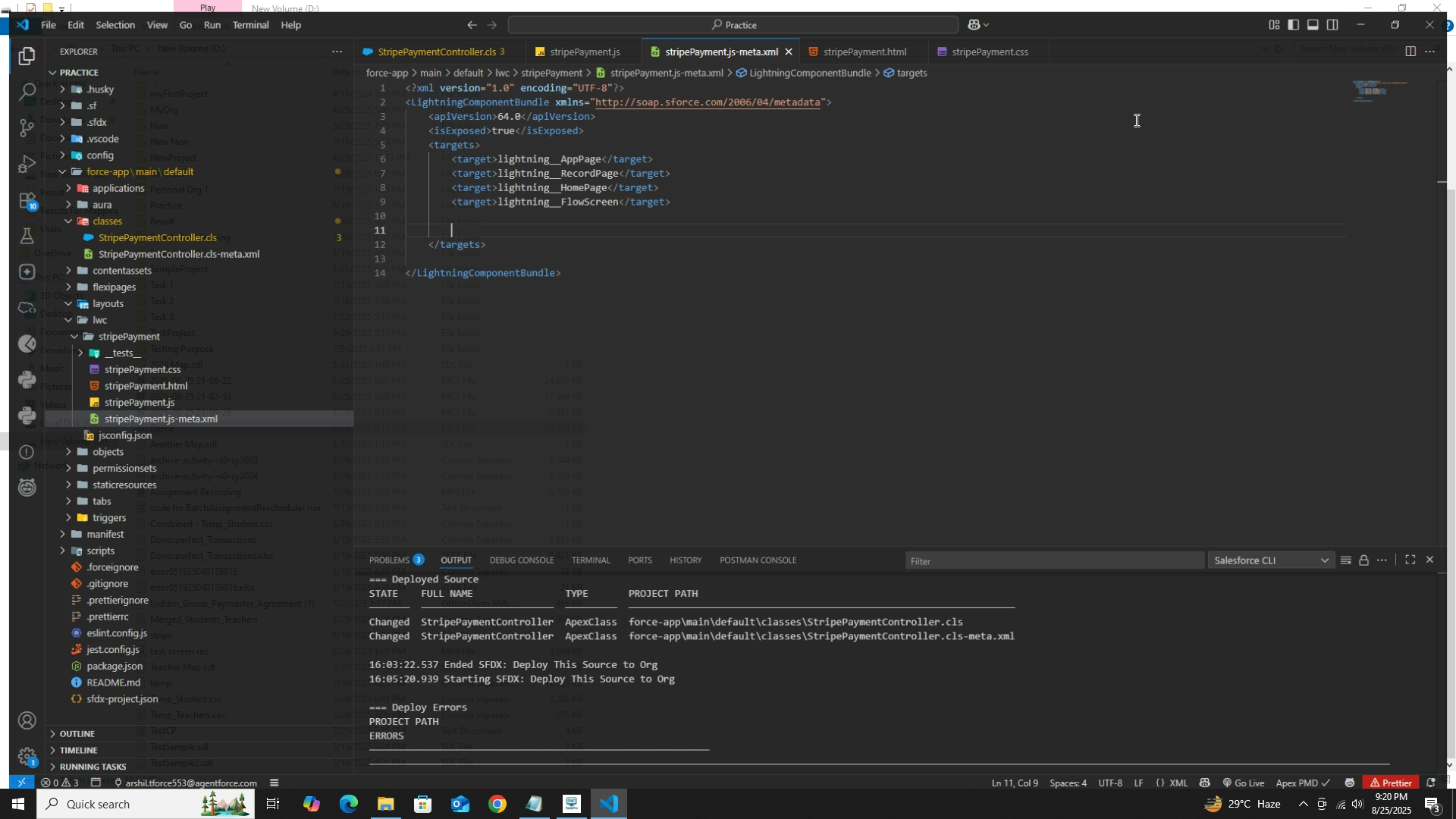
Task: Open the Salesforce CLI output channel dropdown
Action: pyautogui.click(x=1271, y=560)
